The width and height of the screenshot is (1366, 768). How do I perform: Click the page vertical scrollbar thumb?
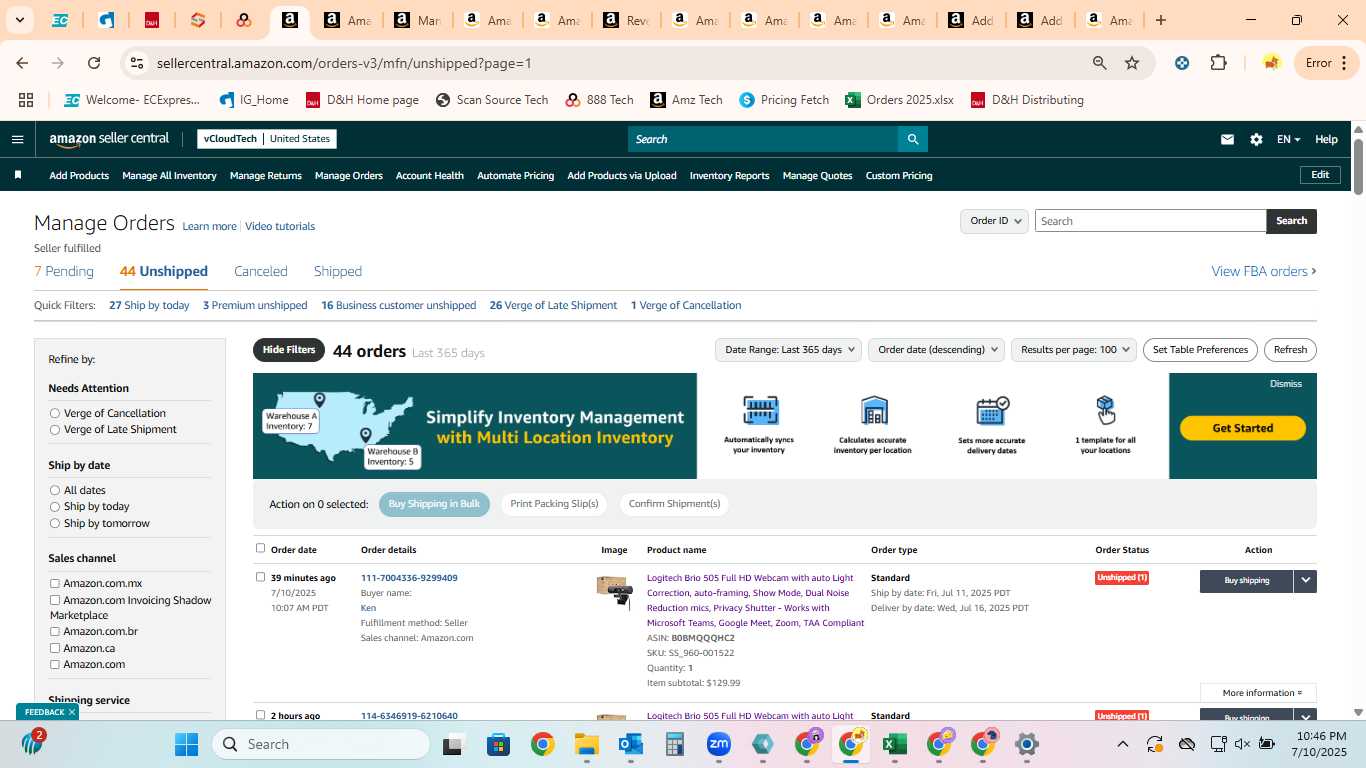(x=1358, y=166)
